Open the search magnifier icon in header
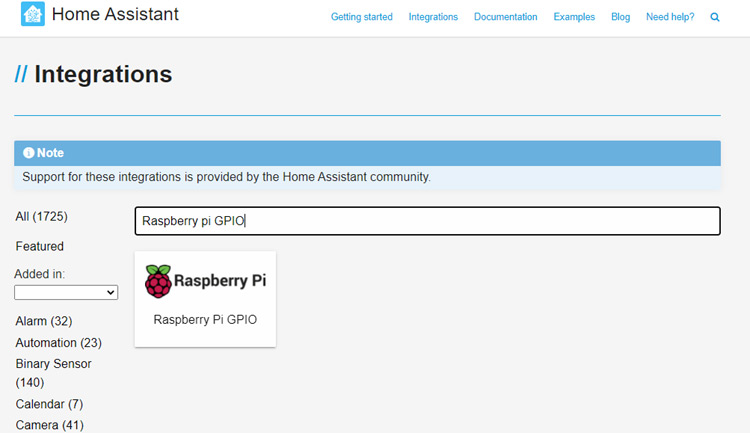Image resolution: width=750 pixels, height=433 pixels. 715,17
